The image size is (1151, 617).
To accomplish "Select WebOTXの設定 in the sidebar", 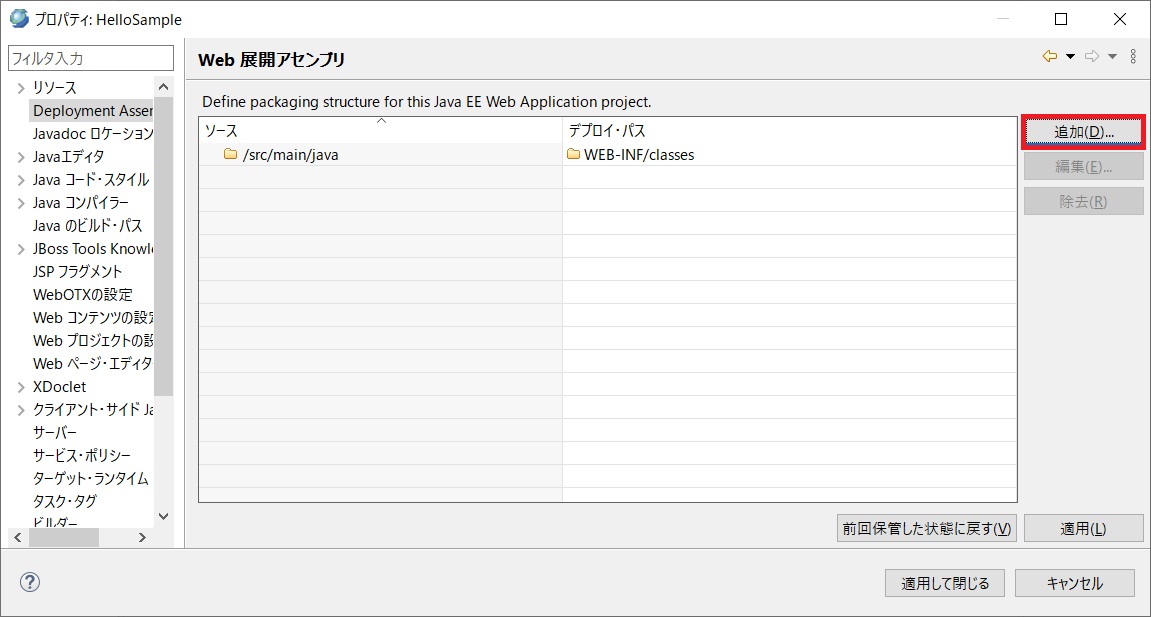I will [x=82, y=295].
